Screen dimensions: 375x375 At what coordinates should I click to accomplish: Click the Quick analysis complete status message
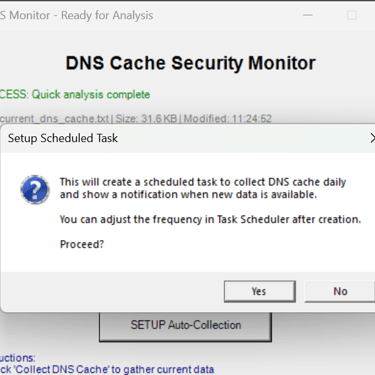coord(91,94)
